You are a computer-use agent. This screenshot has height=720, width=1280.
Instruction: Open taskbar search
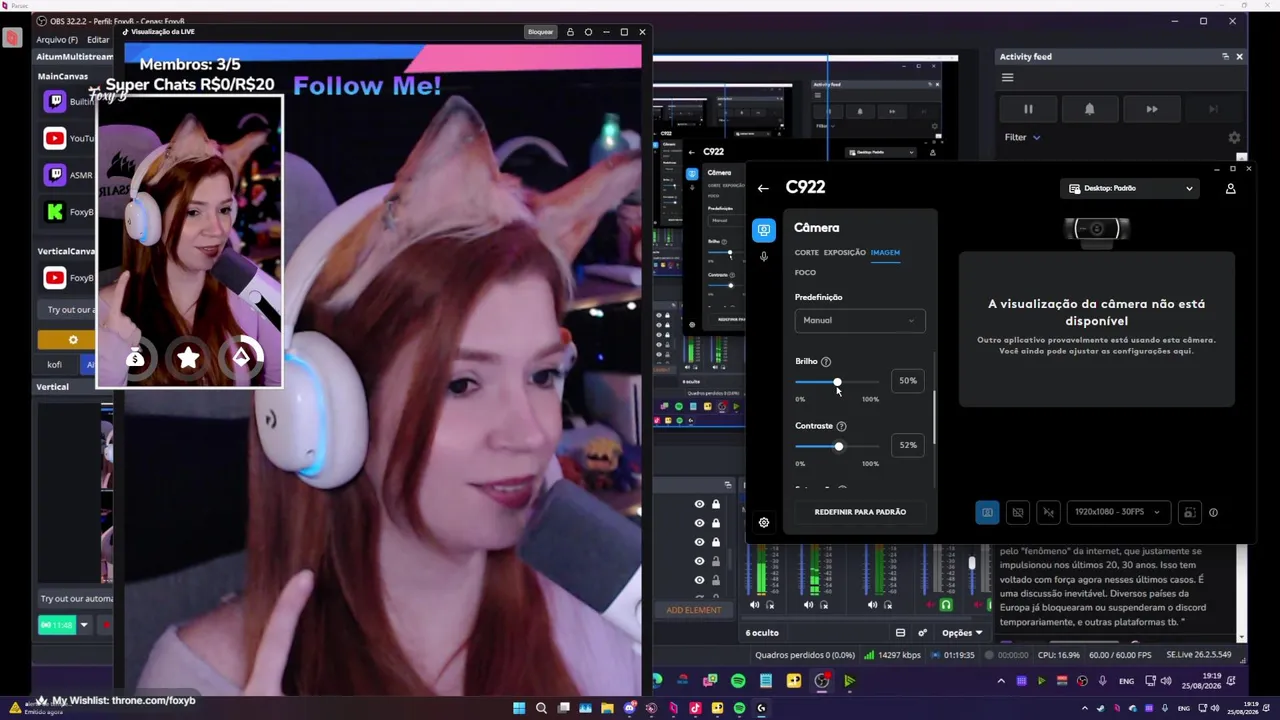(x=541, y=708)
